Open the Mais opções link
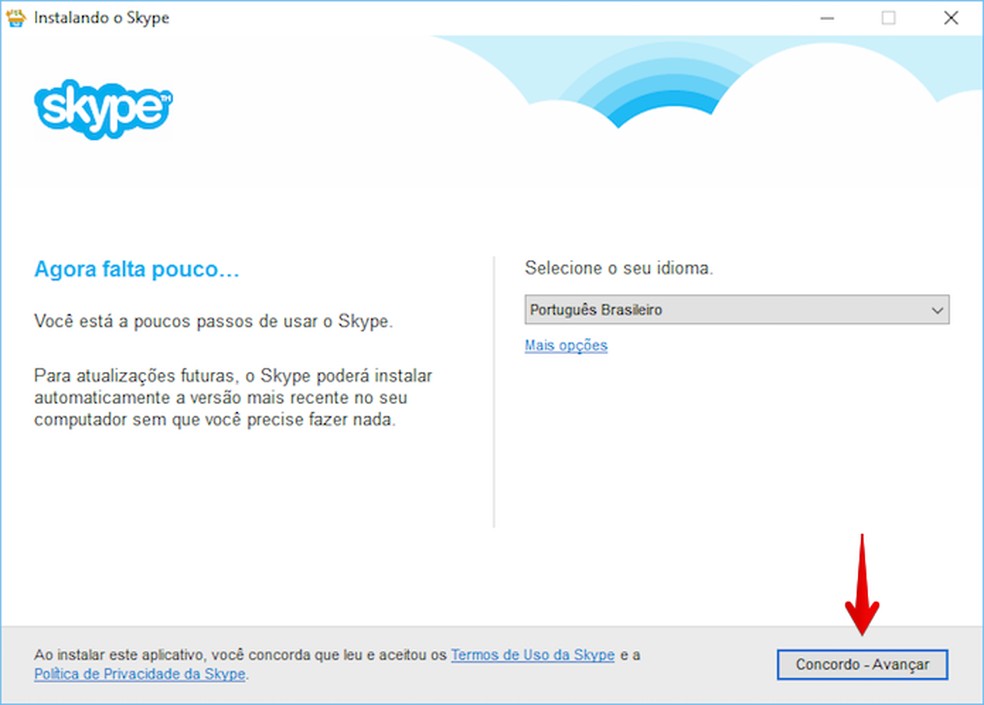 (566, 345)
